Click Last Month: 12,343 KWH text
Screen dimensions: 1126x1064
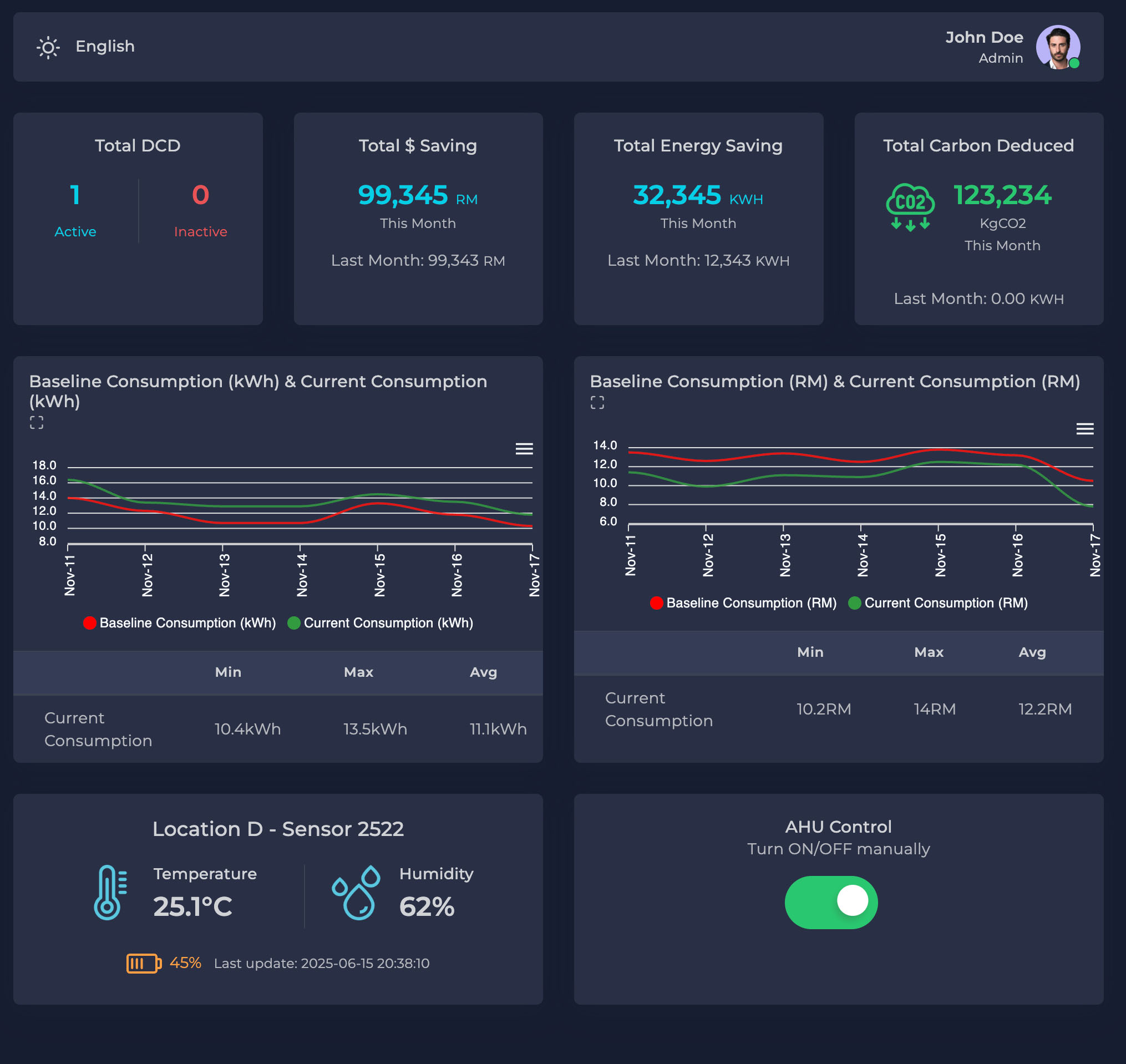tap(698, 260)
